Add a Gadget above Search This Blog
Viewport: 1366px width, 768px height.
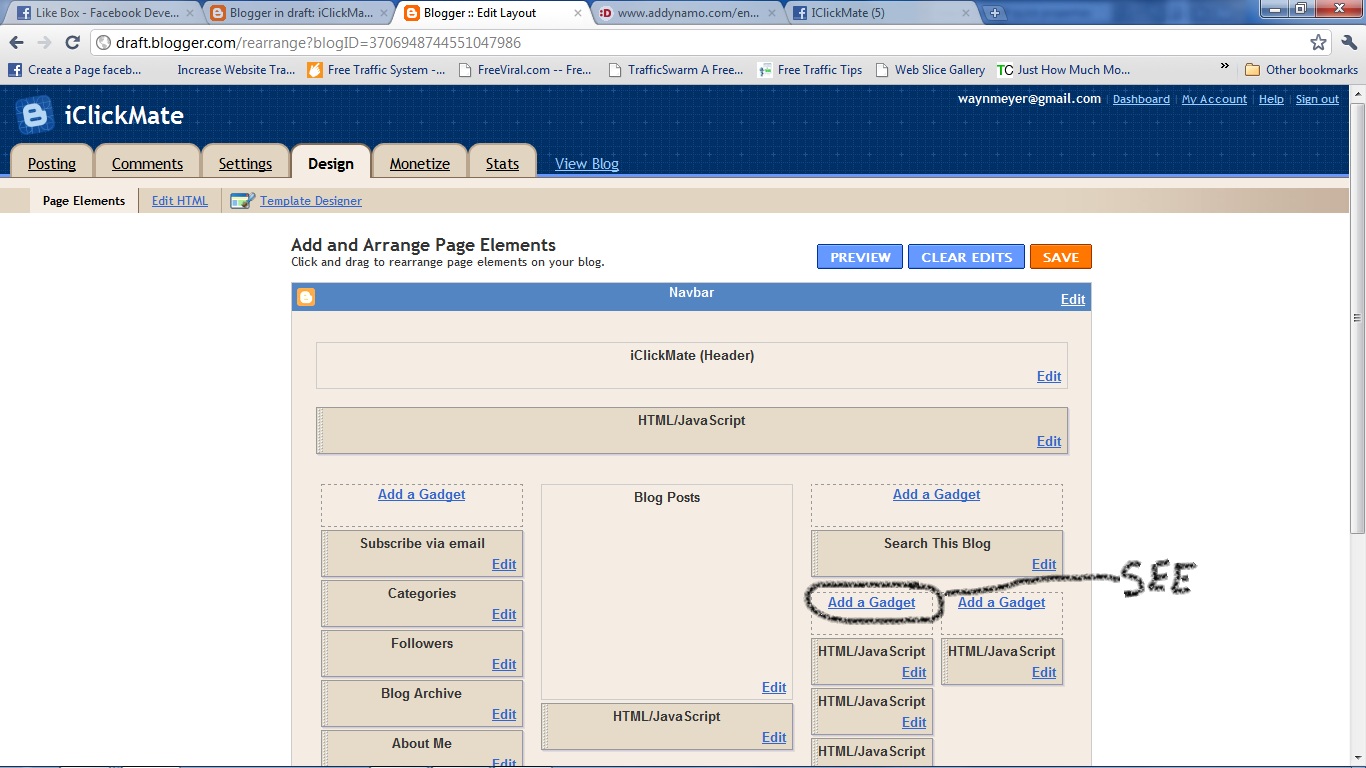click(x=937, y=494)
